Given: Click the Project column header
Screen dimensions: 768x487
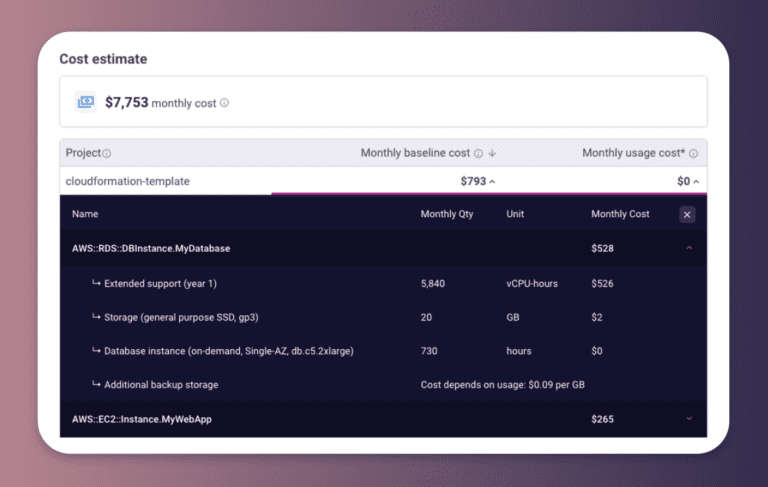Looking at the screenshot, I should pos(83,153).
